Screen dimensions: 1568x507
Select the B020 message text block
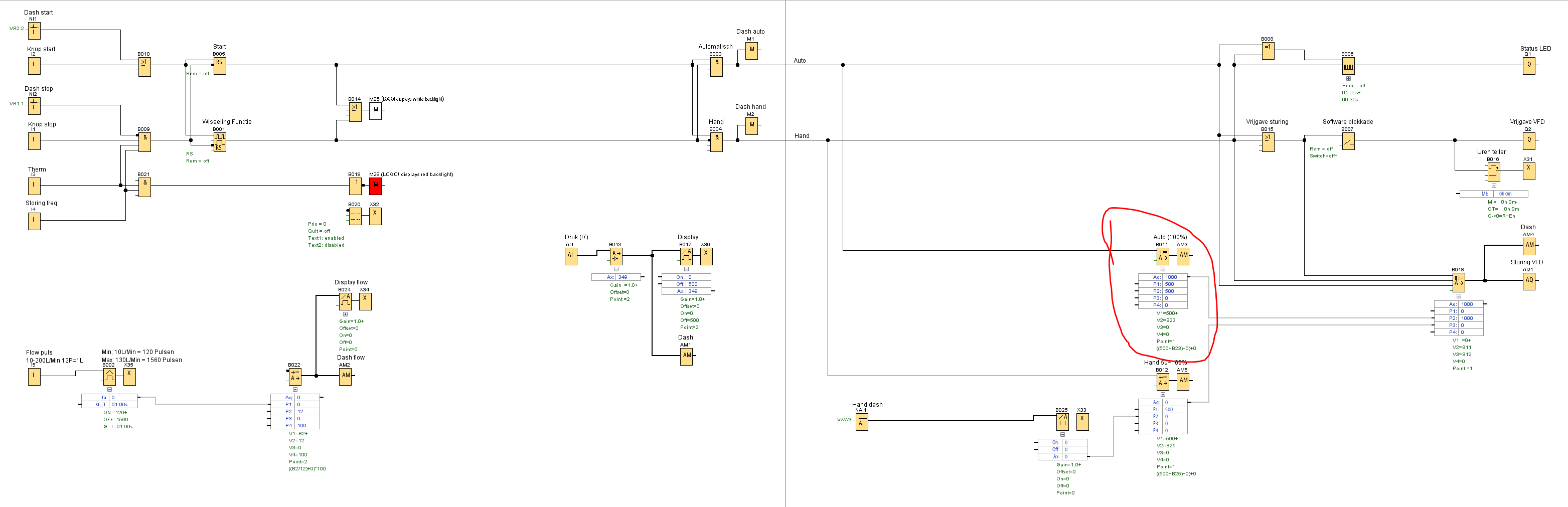355,216
